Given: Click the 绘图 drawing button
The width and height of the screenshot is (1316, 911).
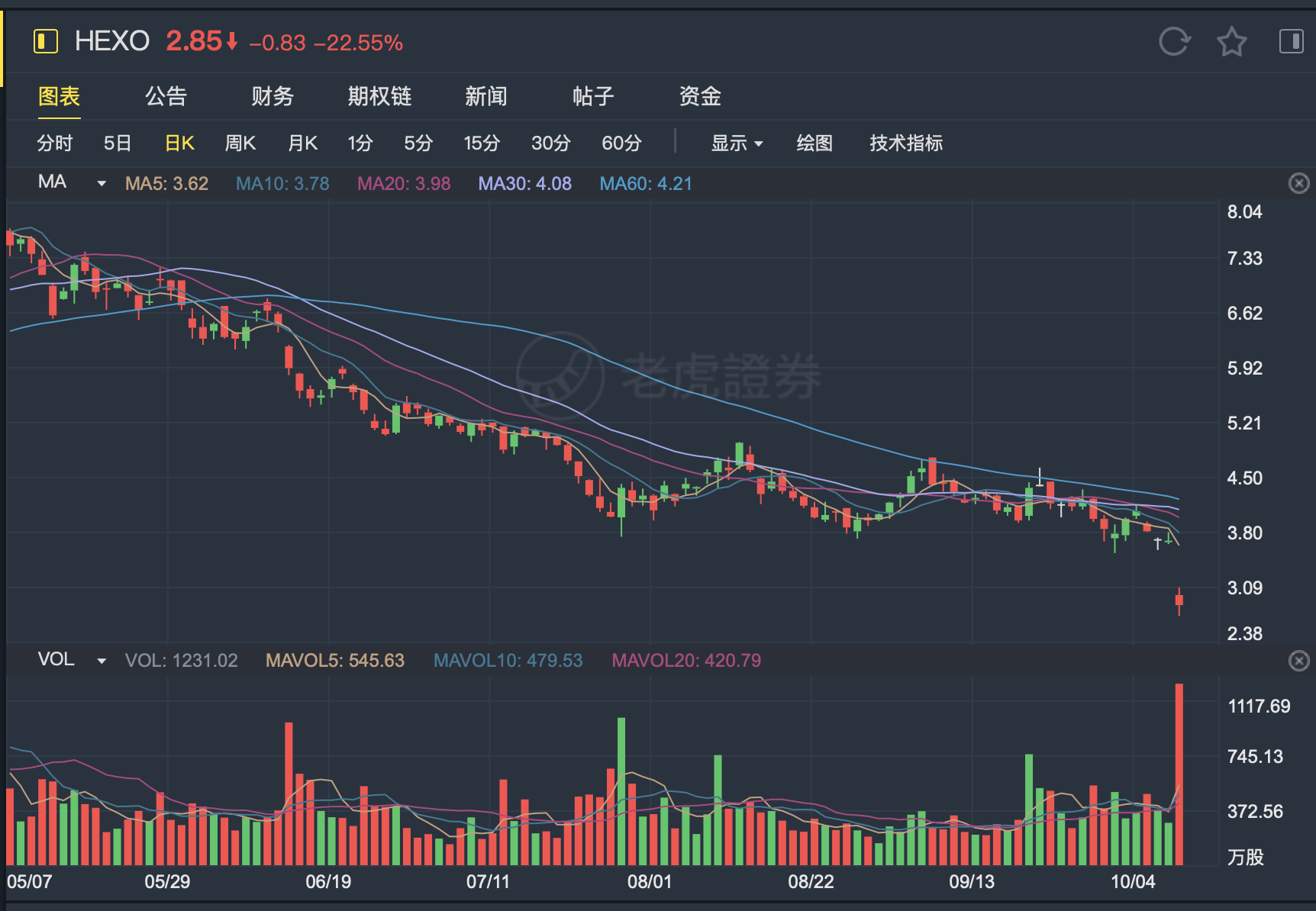Looking at the screenshot, I should click(x=814, y=143).
